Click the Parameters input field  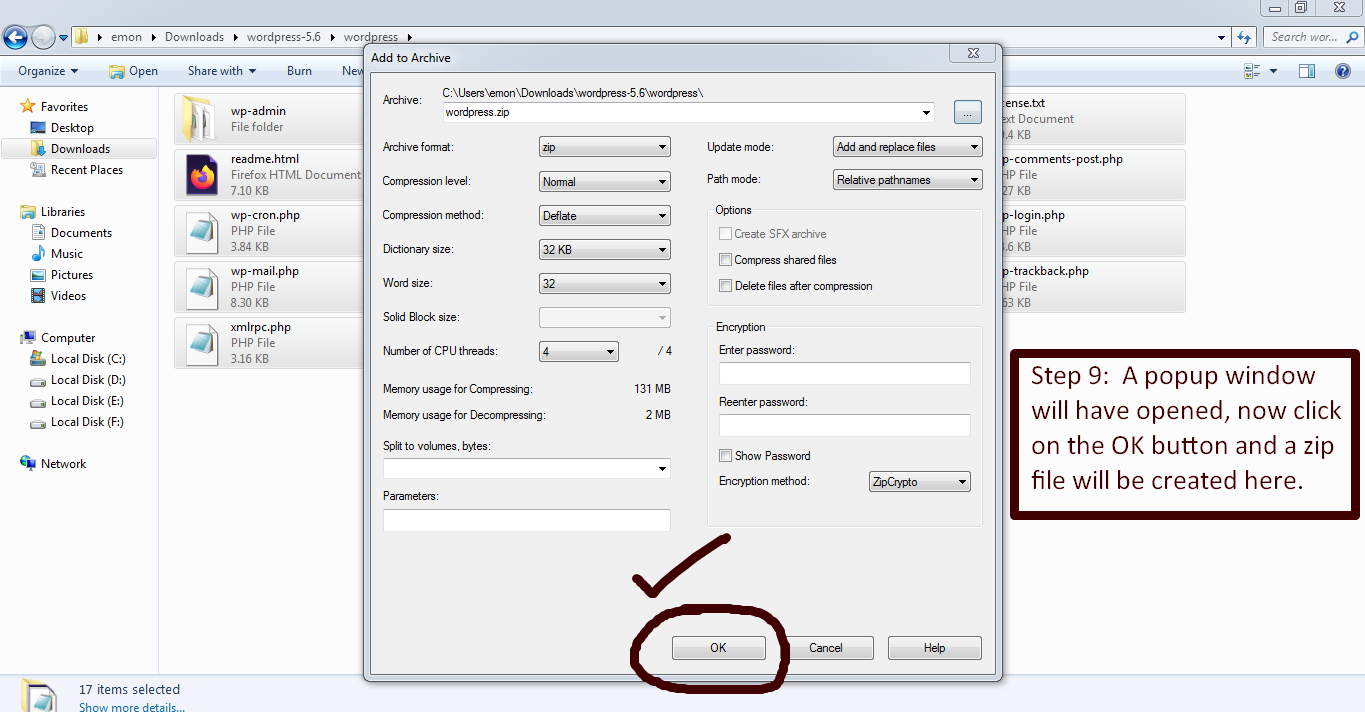click(x=526, y=520)
